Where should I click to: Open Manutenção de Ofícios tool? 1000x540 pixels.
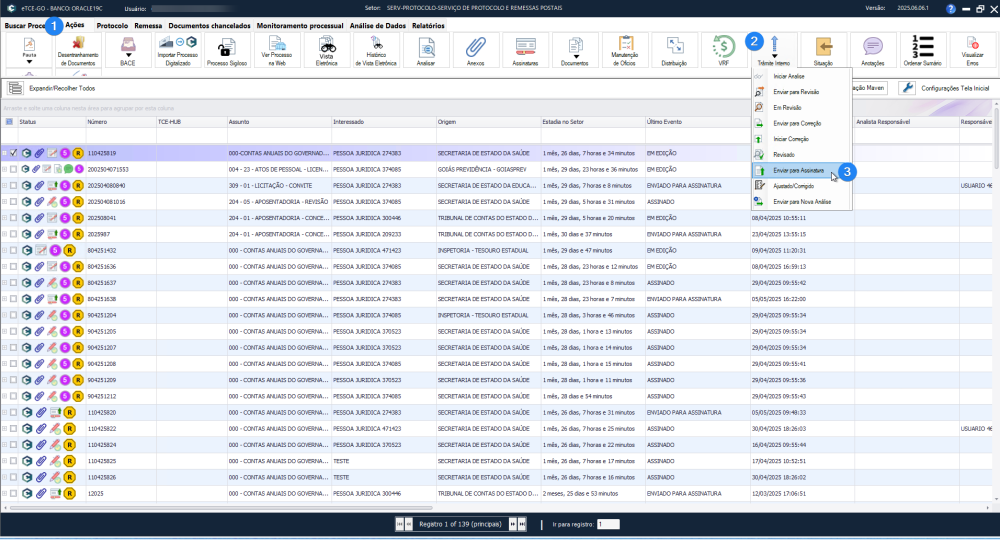[624, 50]
